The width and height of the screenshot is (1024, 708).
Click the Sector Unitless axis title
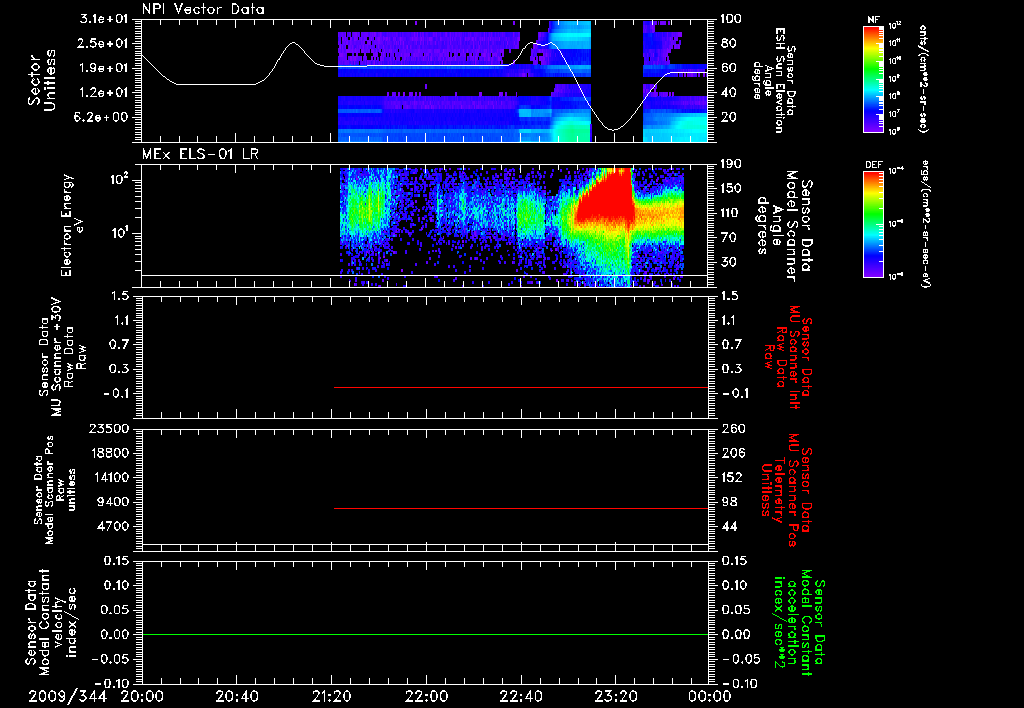pyautogui.click(x=42, y=80)
